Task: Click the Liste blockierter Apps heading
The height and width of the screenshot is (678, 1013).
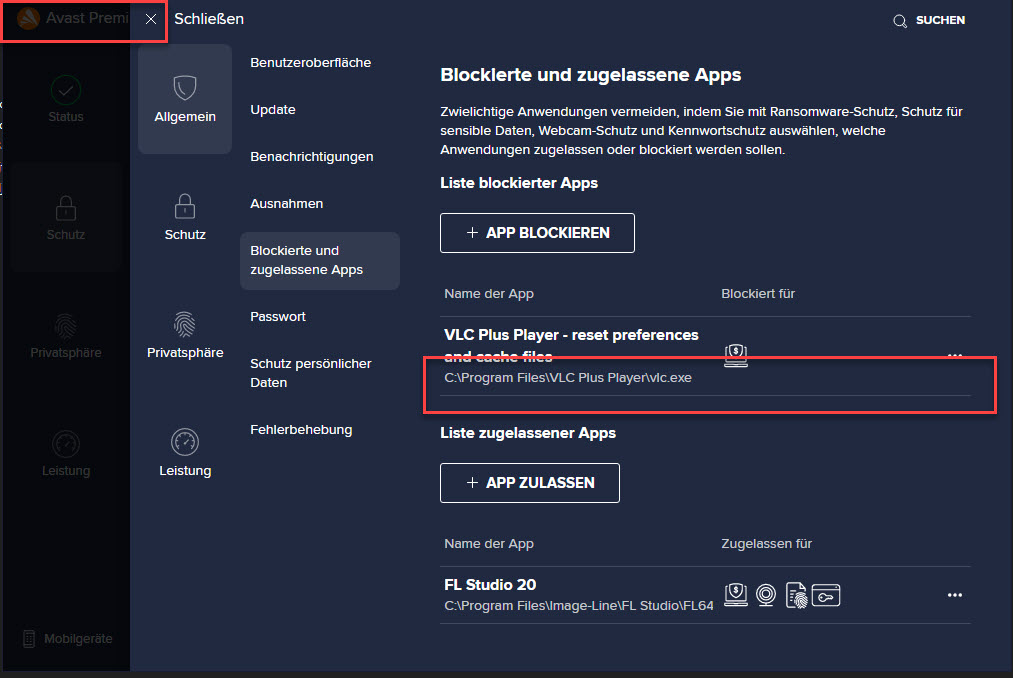Action: (x=519, y=183)
